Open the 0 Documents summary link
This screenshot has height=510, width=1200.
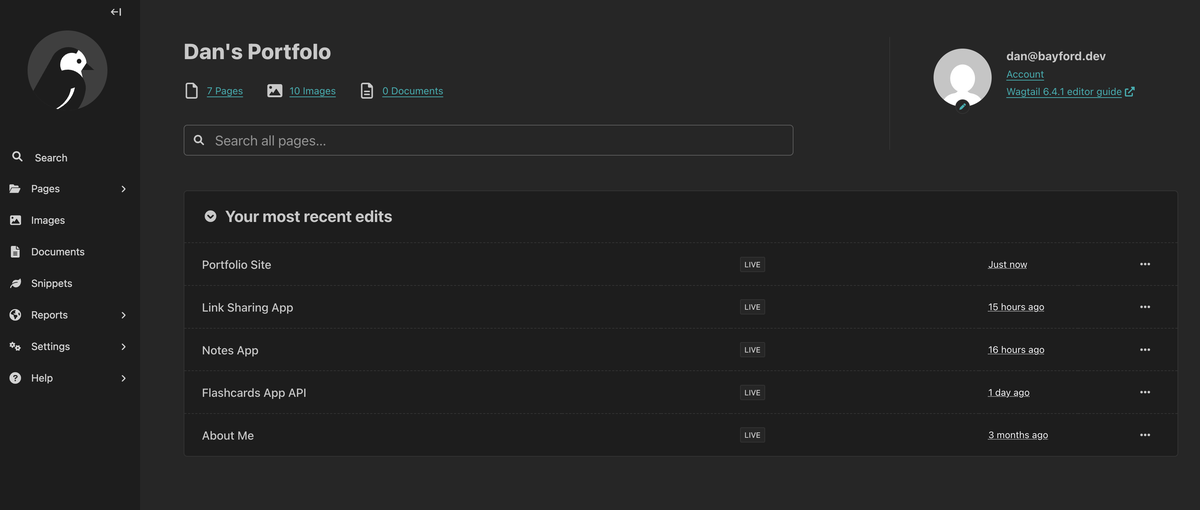click(x=412, y=91)
